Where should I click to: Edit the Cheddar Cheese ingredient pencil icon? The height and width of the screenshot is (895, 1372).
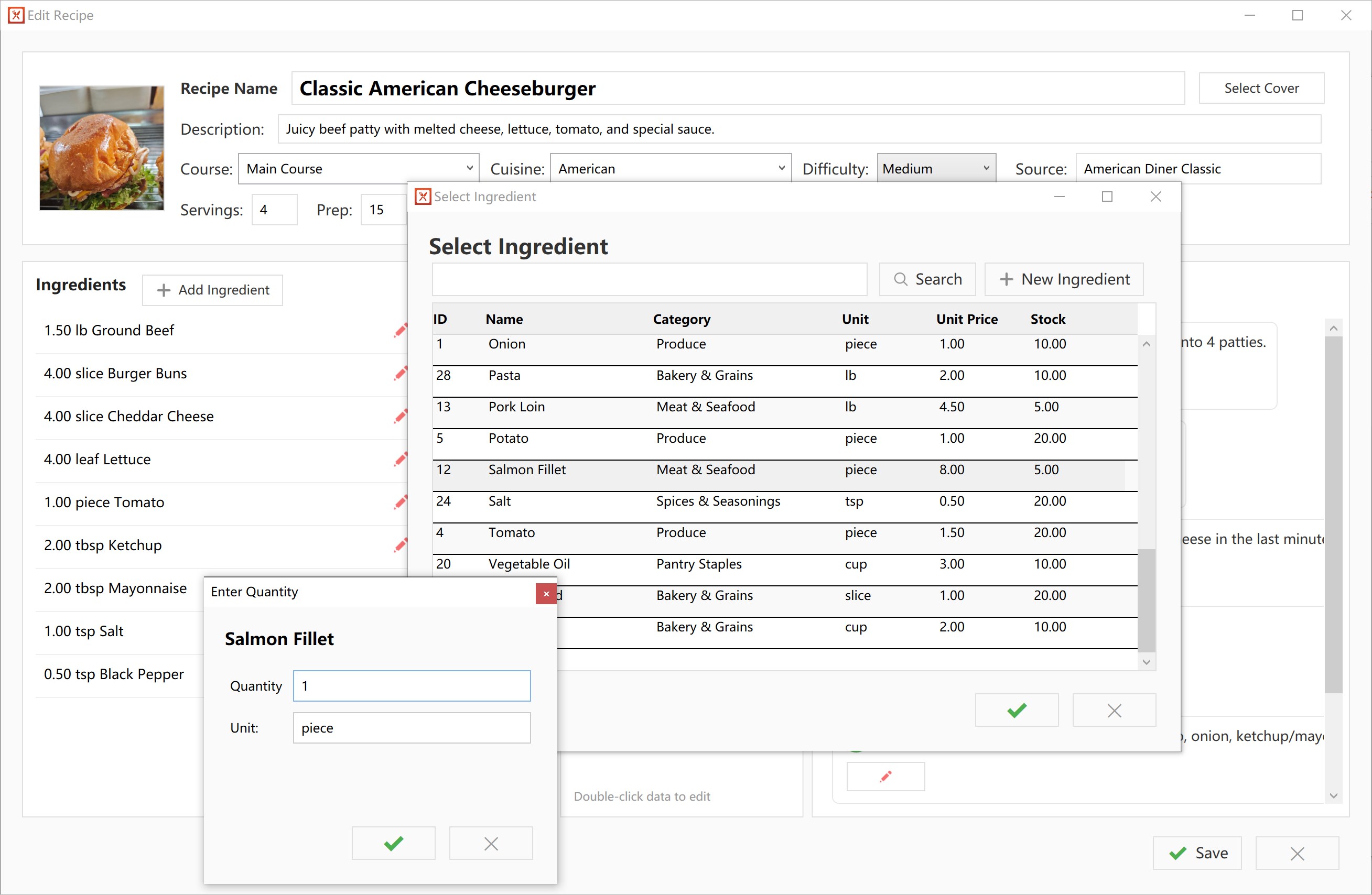click(x=400, y=416)
